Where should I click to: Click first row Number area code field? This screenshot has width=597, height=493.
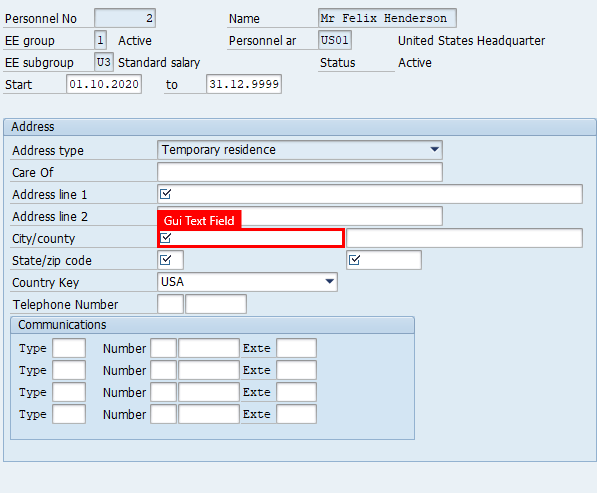coord(163,348)
